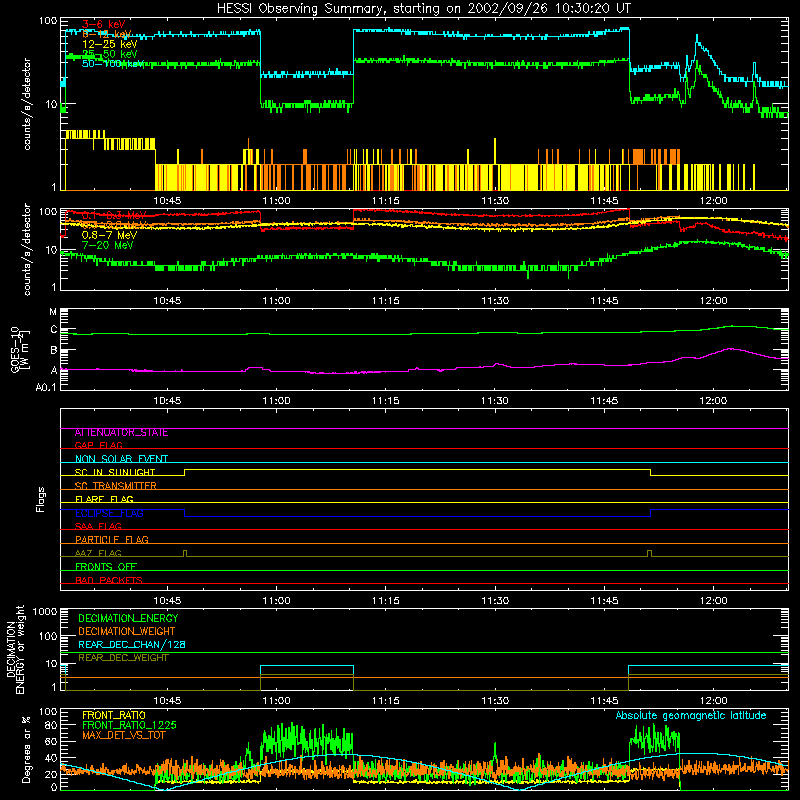Click the '40' tick on Degrees axis
800x800 pixels.
[x=52, y=758]
